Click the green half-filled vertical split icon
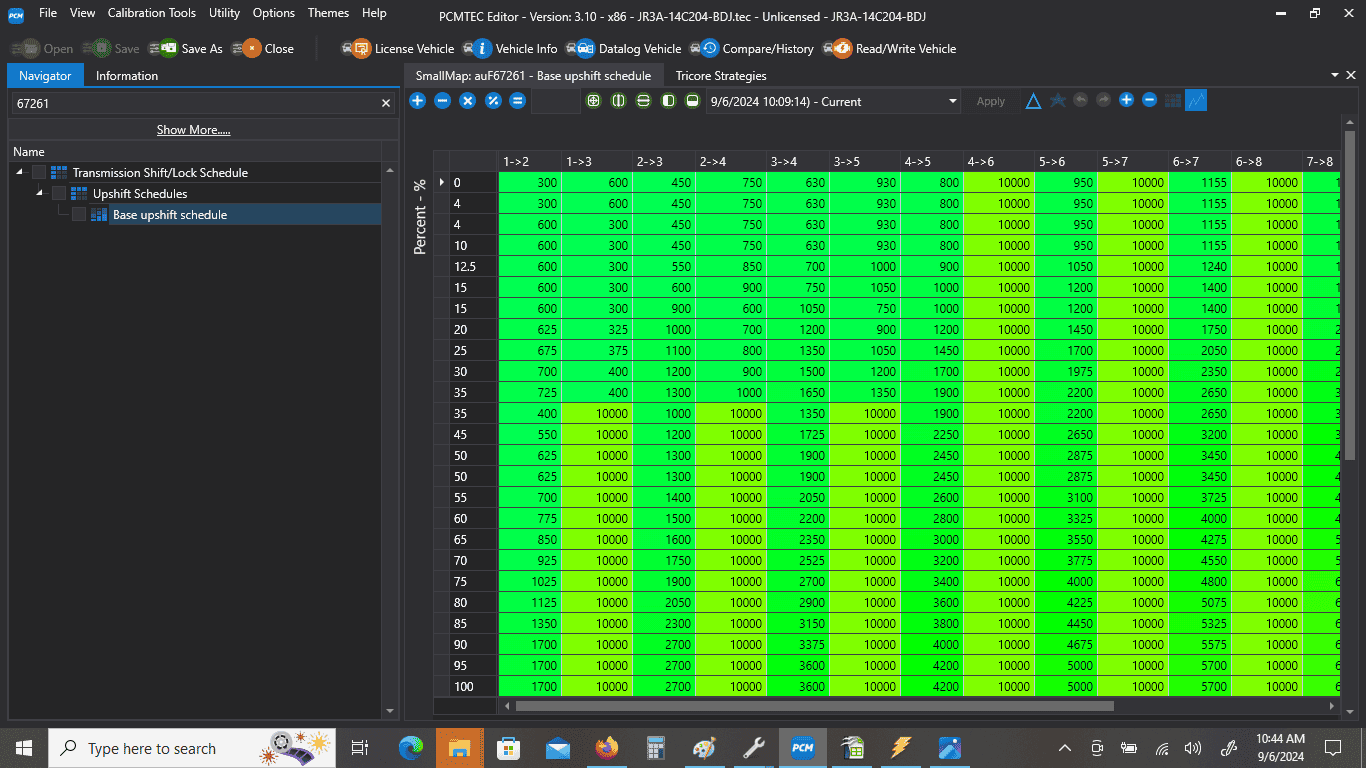The image size is (1366, 768). click(x=668, y=101)
